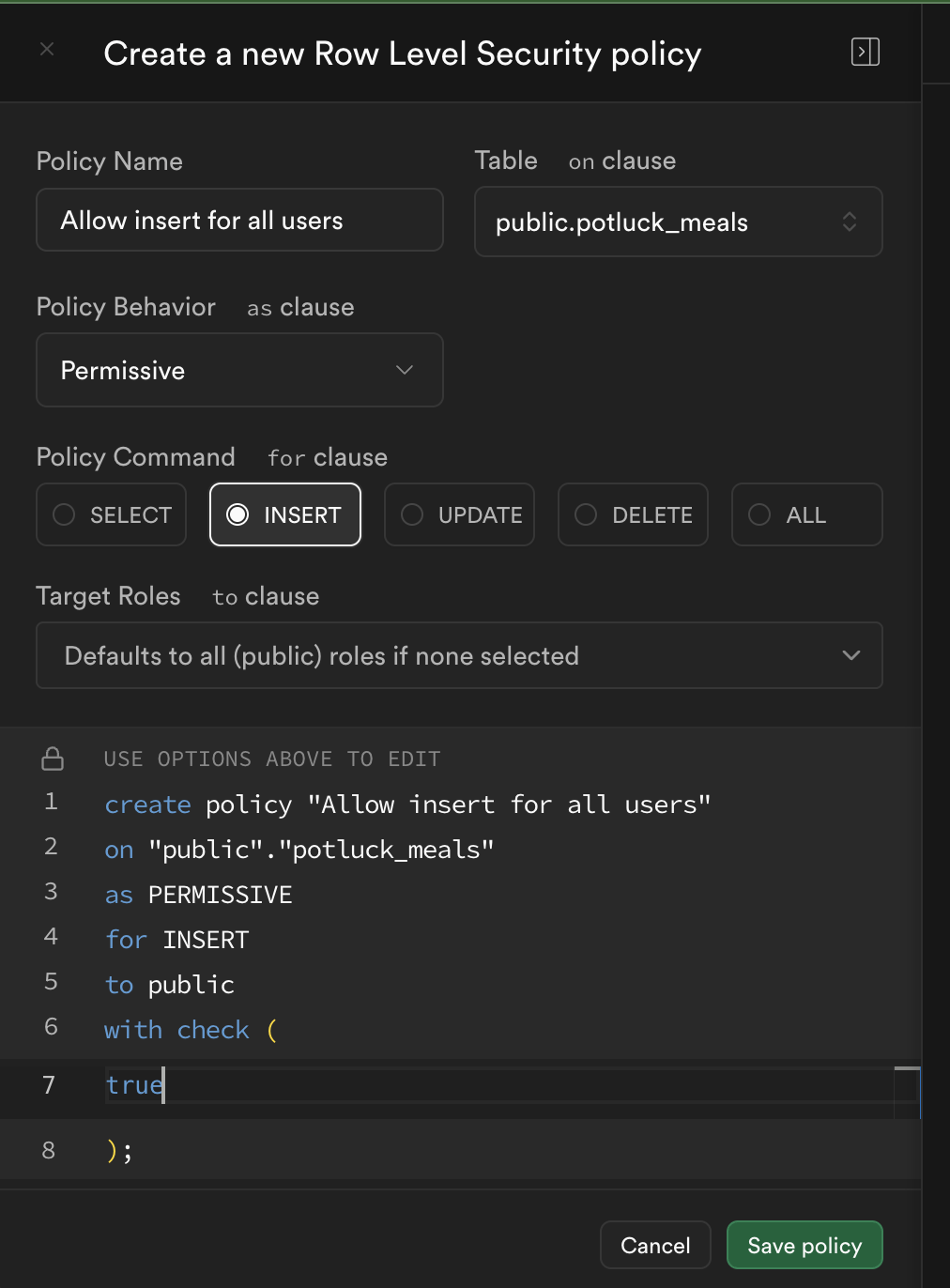
Task: Click the Policy Name input field
Action: [x=239, y=220]
